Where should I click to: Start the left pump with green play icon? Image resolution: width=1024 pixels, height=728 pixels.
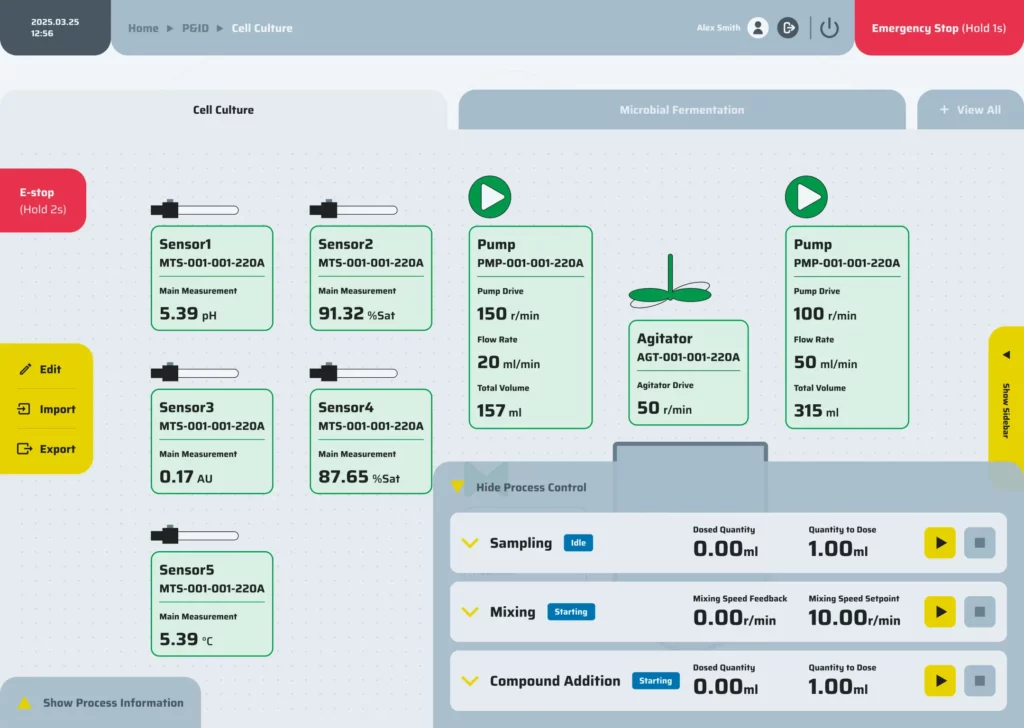point(490,197)
